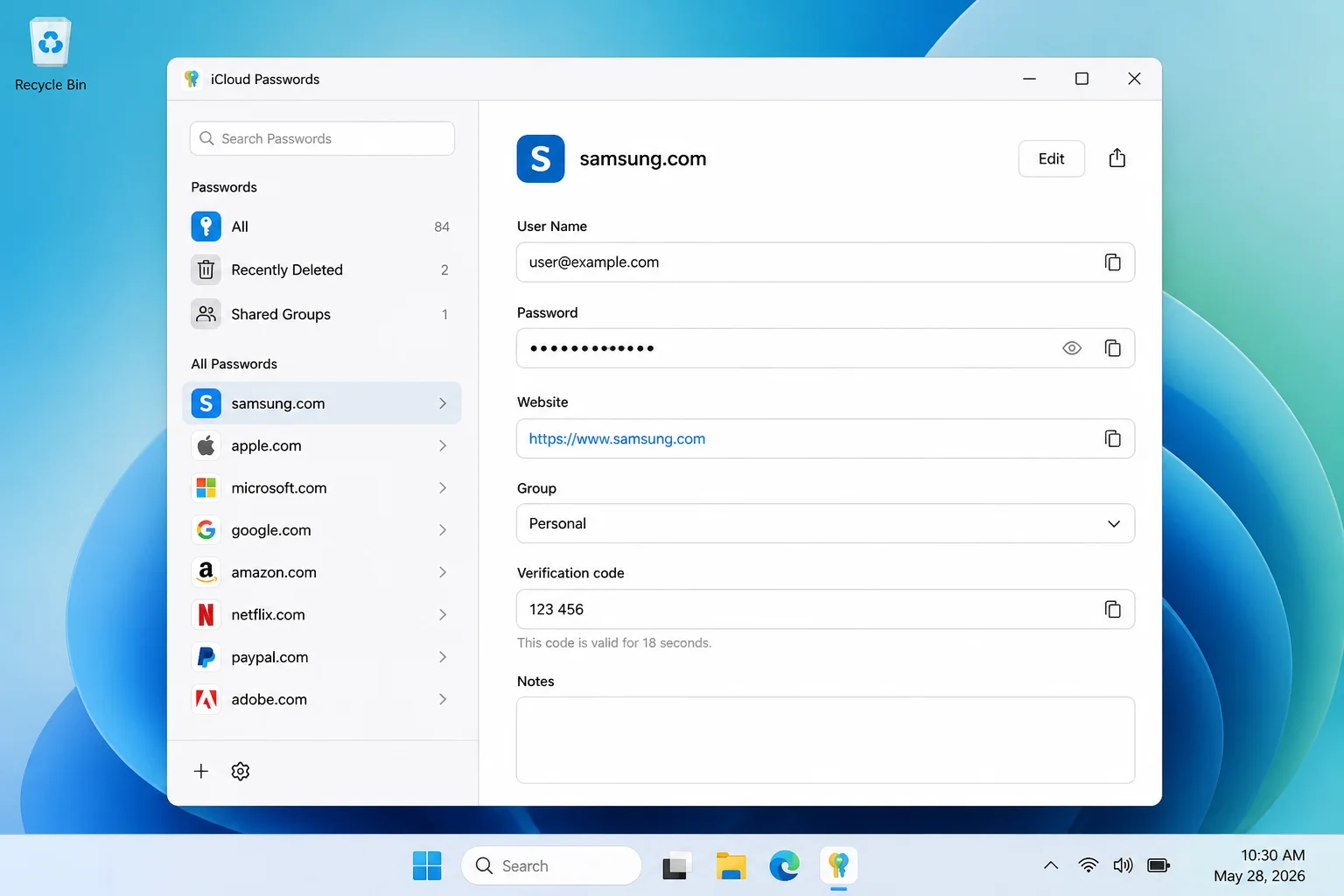This screenshot has height=896, width=1344.
Task: Click the large Samsung S icon in header
Action: pos(541,158)
